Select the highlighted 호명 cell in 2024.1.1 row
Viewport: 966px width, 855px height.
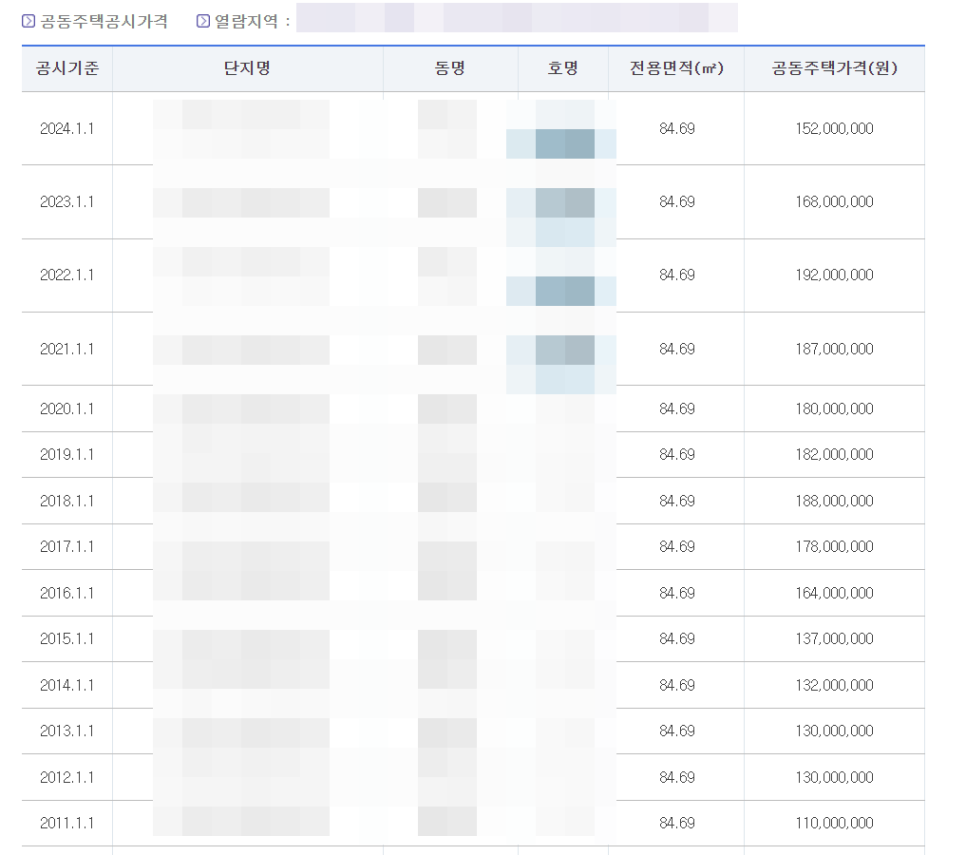[563, 143]
